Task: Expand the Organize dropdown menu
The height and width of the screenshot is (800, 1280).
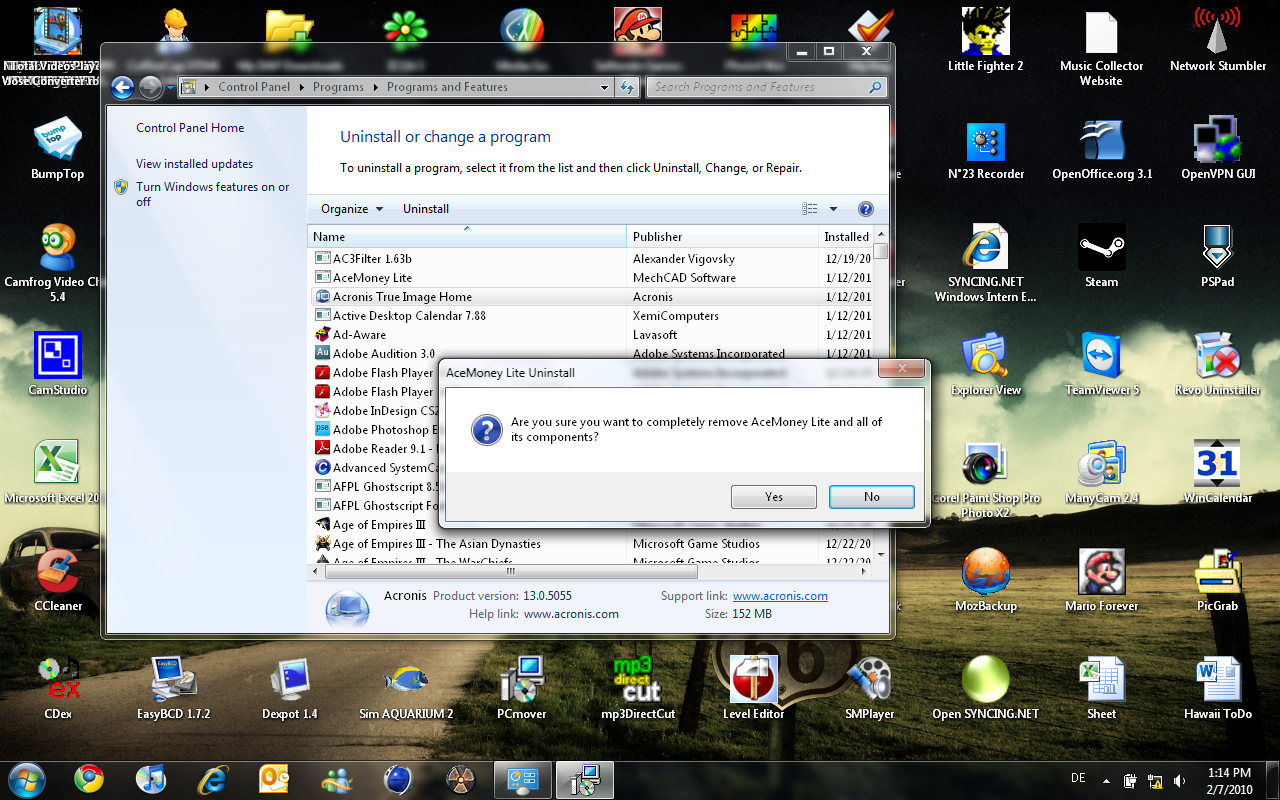Action: pyautogui.click(x=351, y=209)
